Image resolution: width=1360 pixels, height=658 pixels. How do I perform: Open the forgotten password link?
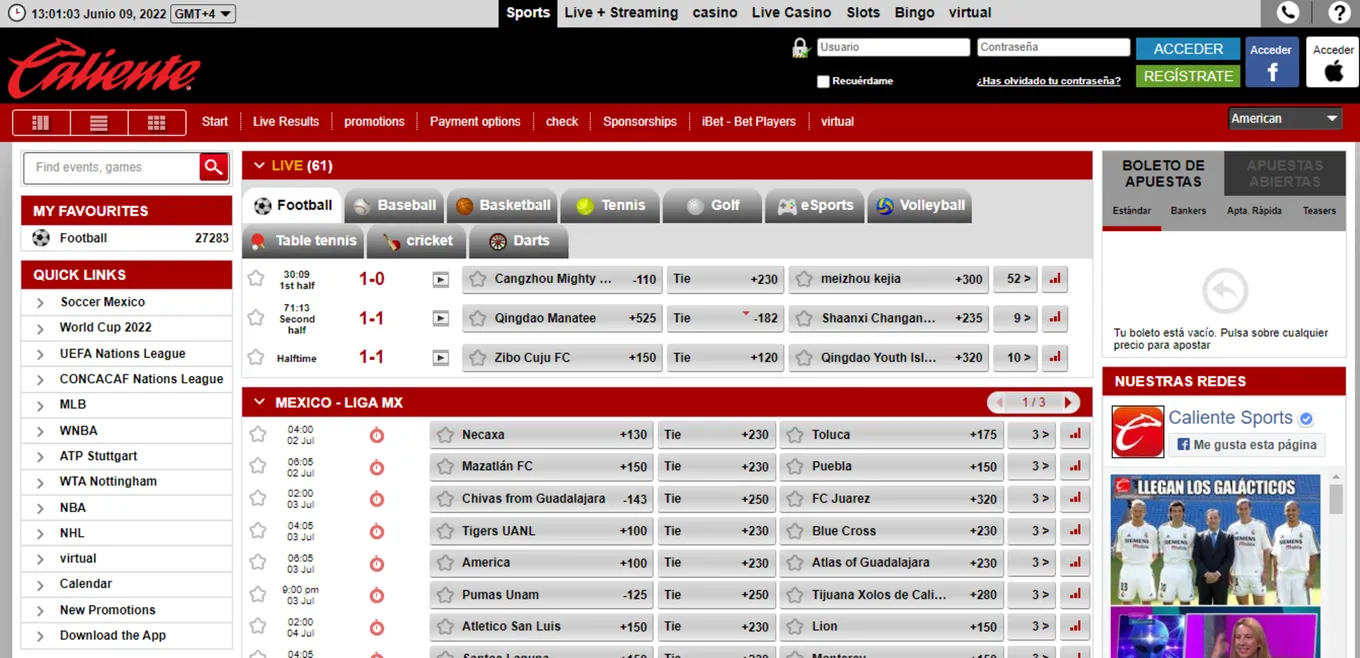pos(1048,81)
